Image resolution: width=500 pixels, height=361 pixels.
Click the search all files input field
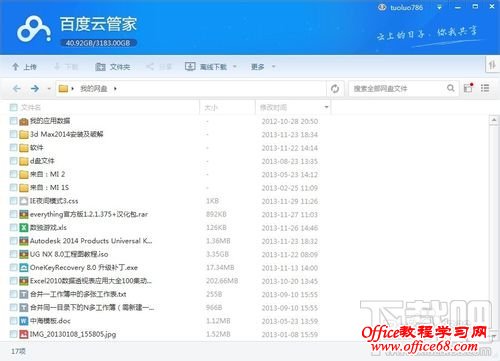(x=397, y=88)
